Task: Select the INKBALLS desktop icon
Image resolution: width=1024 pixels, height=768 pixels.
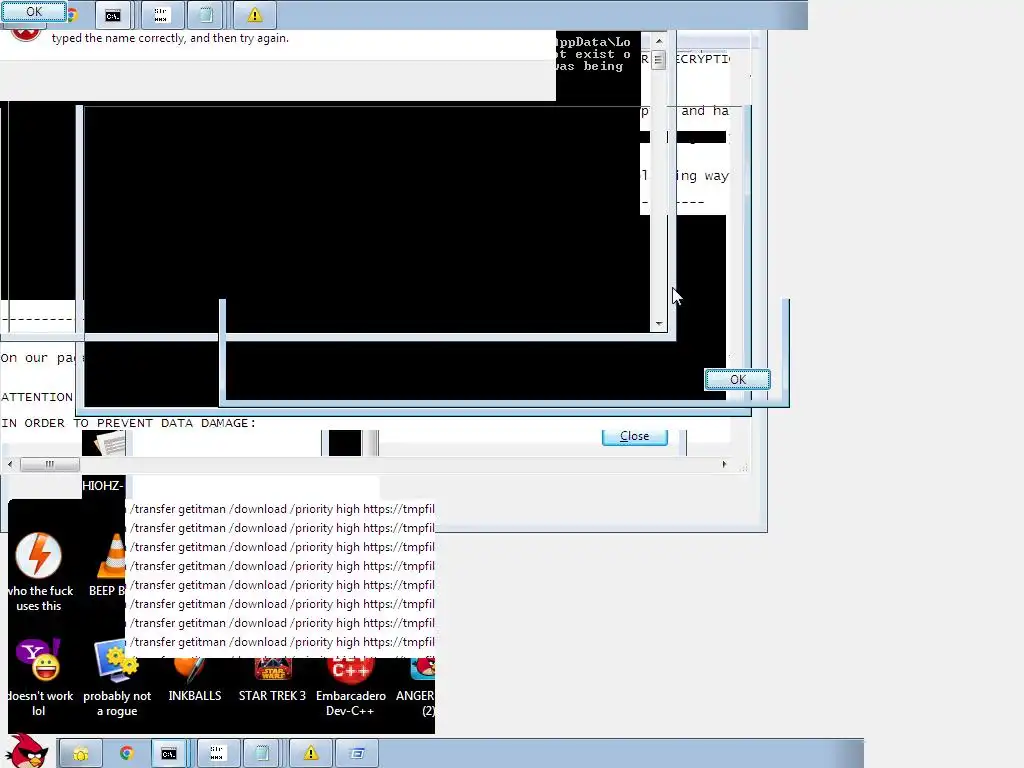Action: pyautogui.click(x=195, y=679)
